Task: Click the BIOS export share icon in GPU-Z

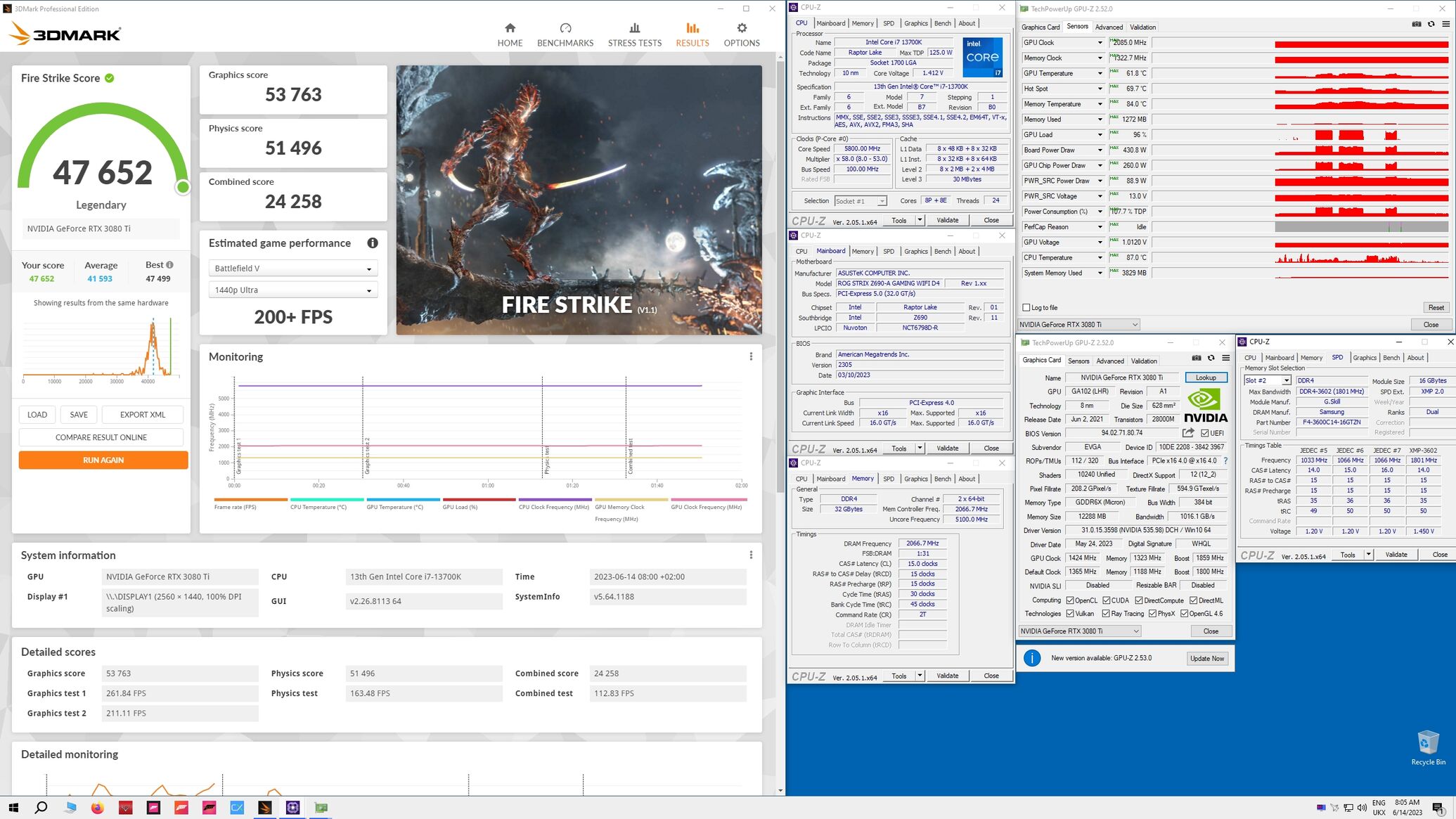Action: pyautogui.click(x=1188, y=433)
